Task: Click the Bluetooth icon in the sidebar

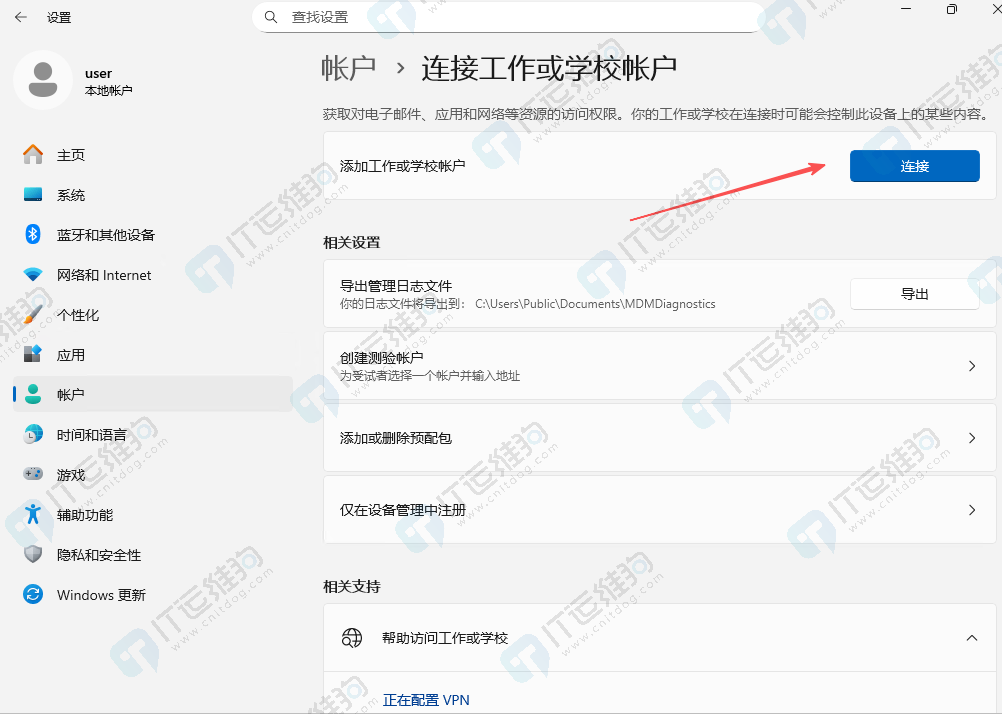Action: (33, 234)
